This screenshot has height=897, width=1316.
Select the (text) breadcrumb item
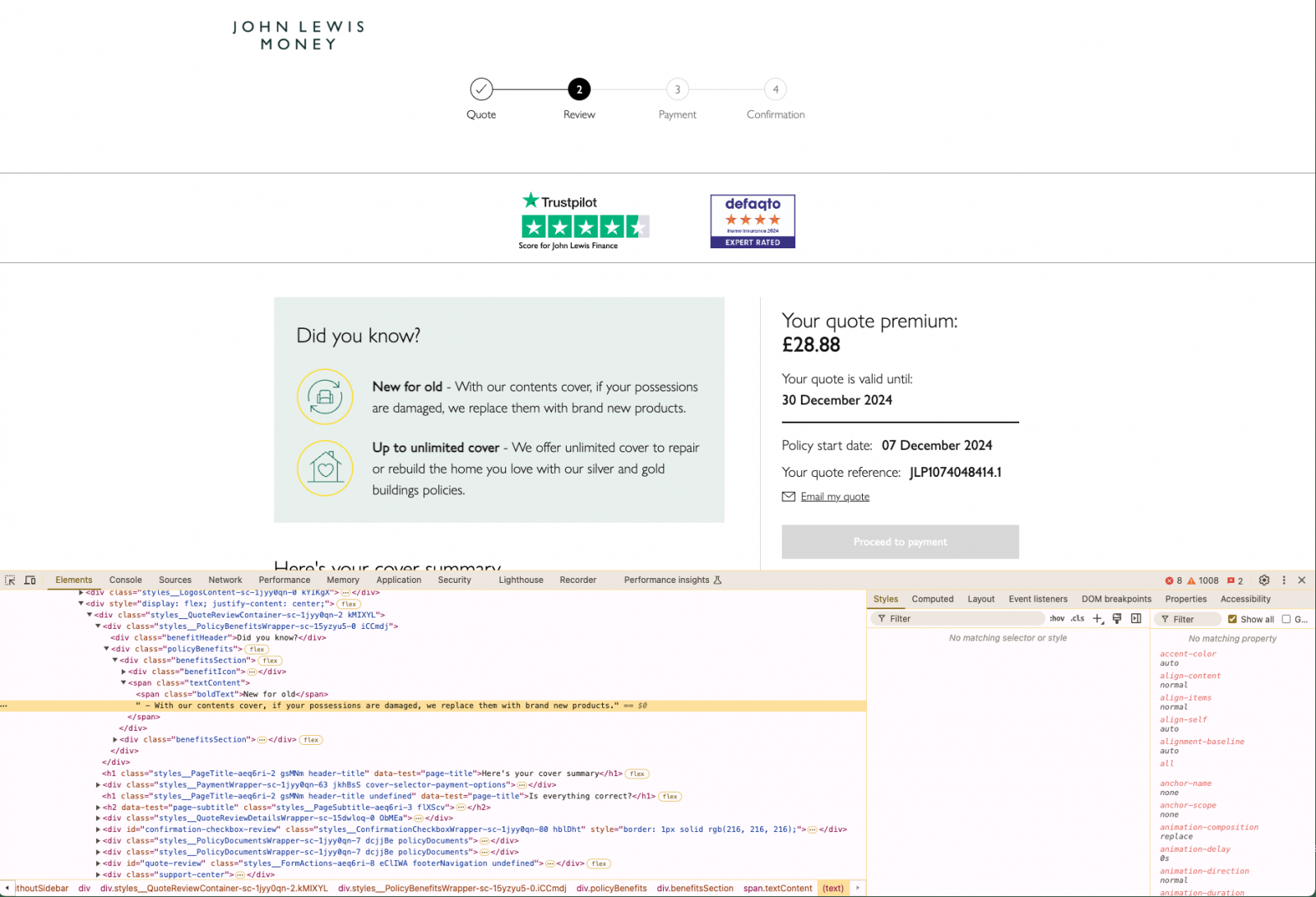point(833,888)
